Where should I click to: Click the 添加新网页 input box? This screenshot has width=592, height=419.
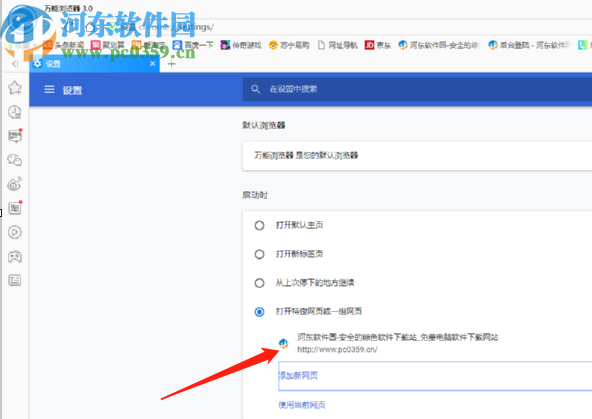coord(435,376)
